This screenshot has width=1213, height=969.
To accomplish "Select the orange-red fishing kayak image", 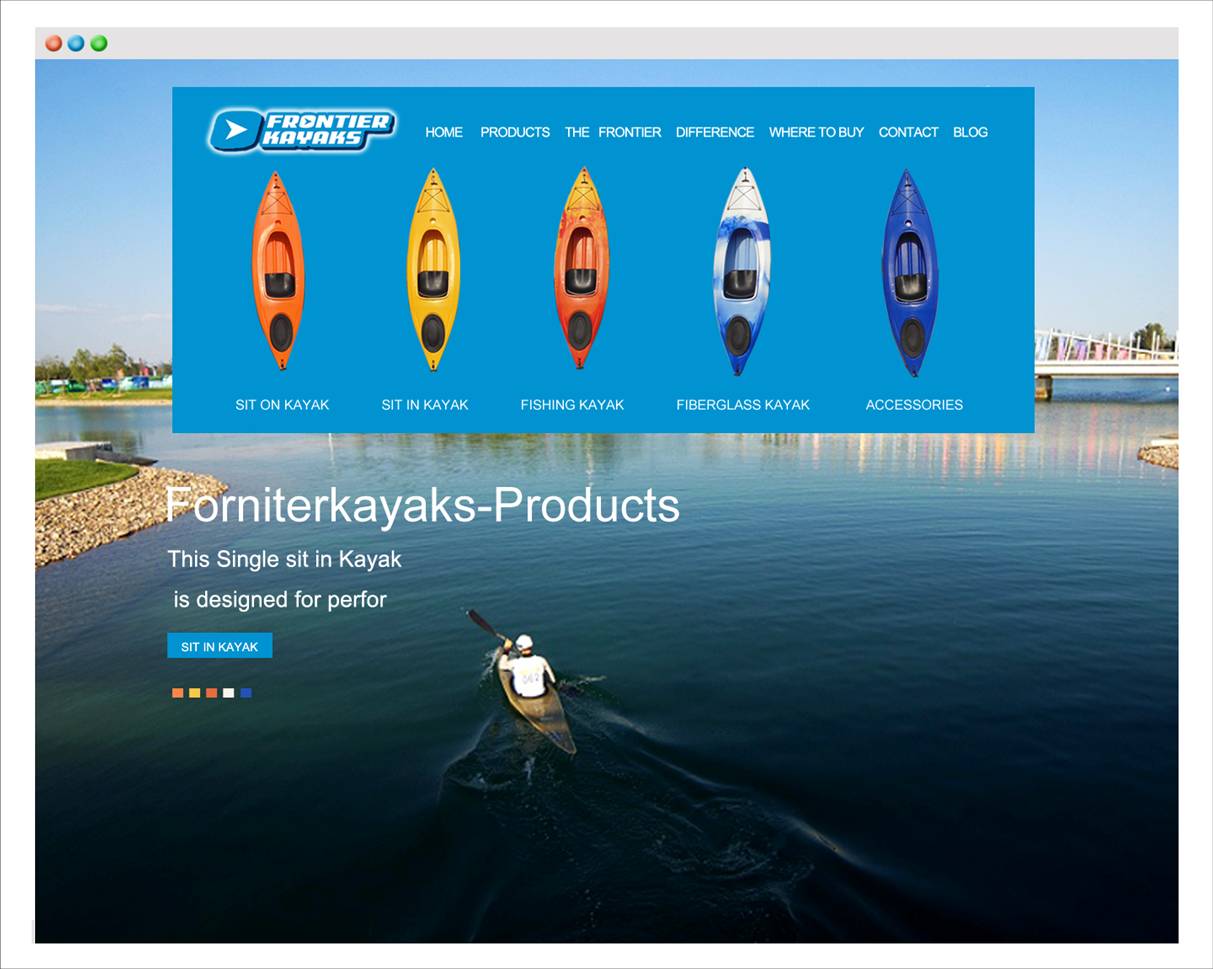I will coord(581,269).
